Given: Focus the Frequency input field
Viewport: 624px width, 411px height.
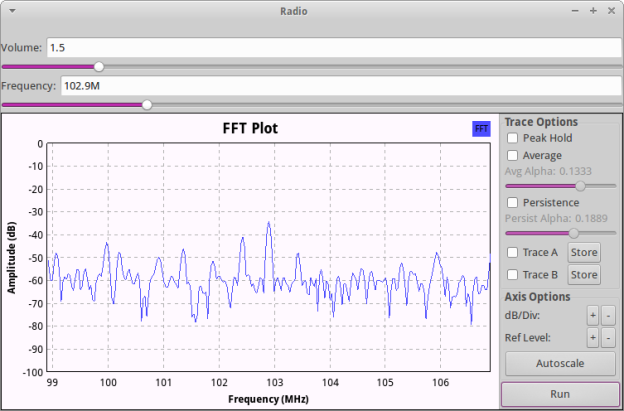Looking at the screenshot, I should coord(341,86).
